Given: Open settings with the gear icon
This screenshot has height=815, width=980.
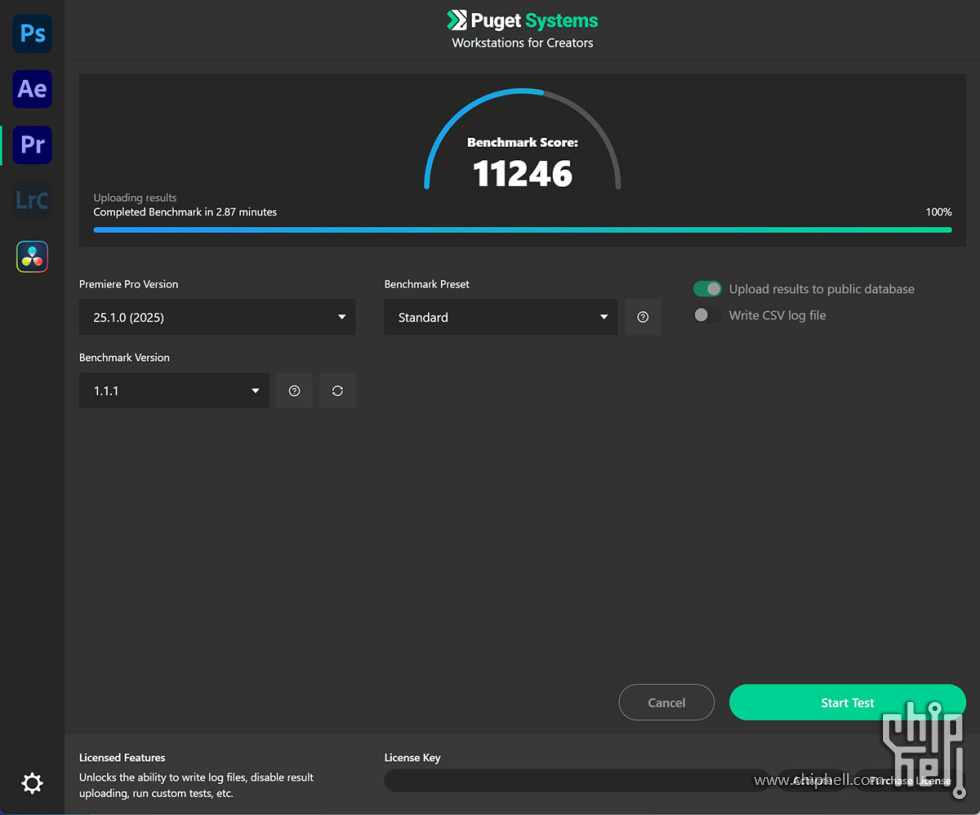Looking at the screenshot, I should 32,783.
